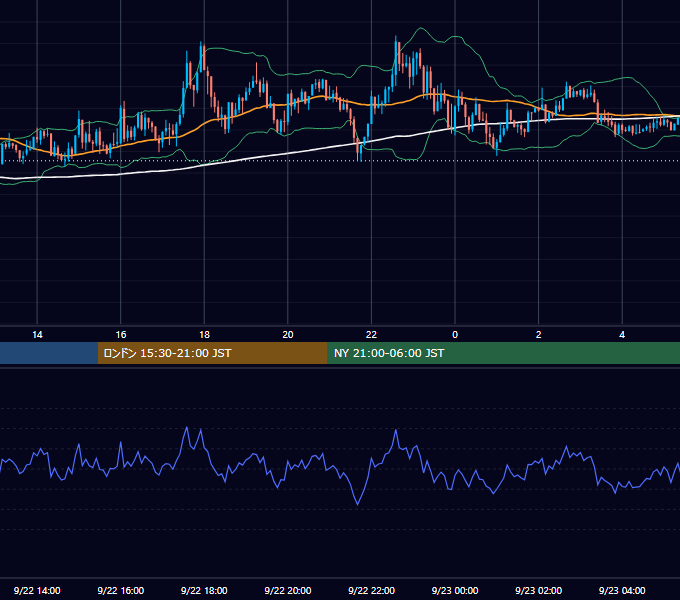Click the blue session bar before London
Screen dimensions: 680x600
pos(49,353)
